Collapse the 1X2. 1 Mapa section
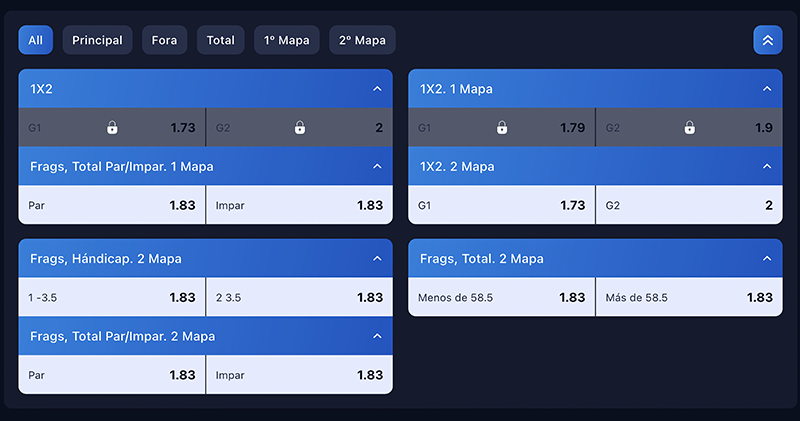The width and height of the screenshot is (800, 421). pyautogui.click(x=767, y=89)
